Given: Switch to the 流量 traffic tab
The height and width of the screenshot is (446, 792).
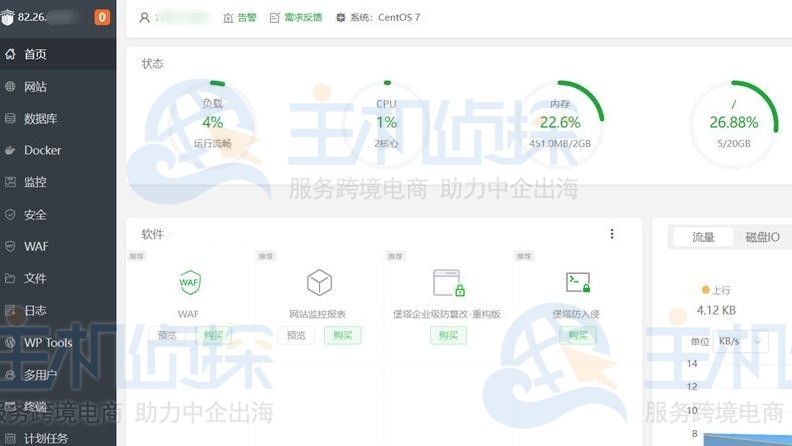Looking at the screenshot, I should click(703, 237).
